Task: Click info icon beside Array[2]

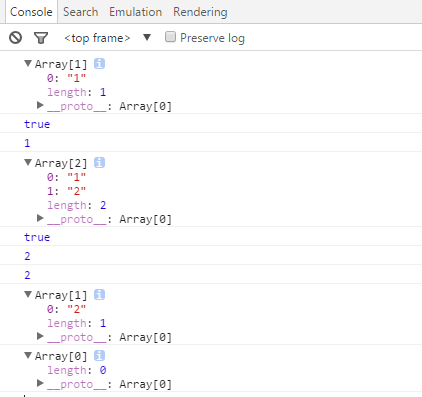Action: pos(99,162)
